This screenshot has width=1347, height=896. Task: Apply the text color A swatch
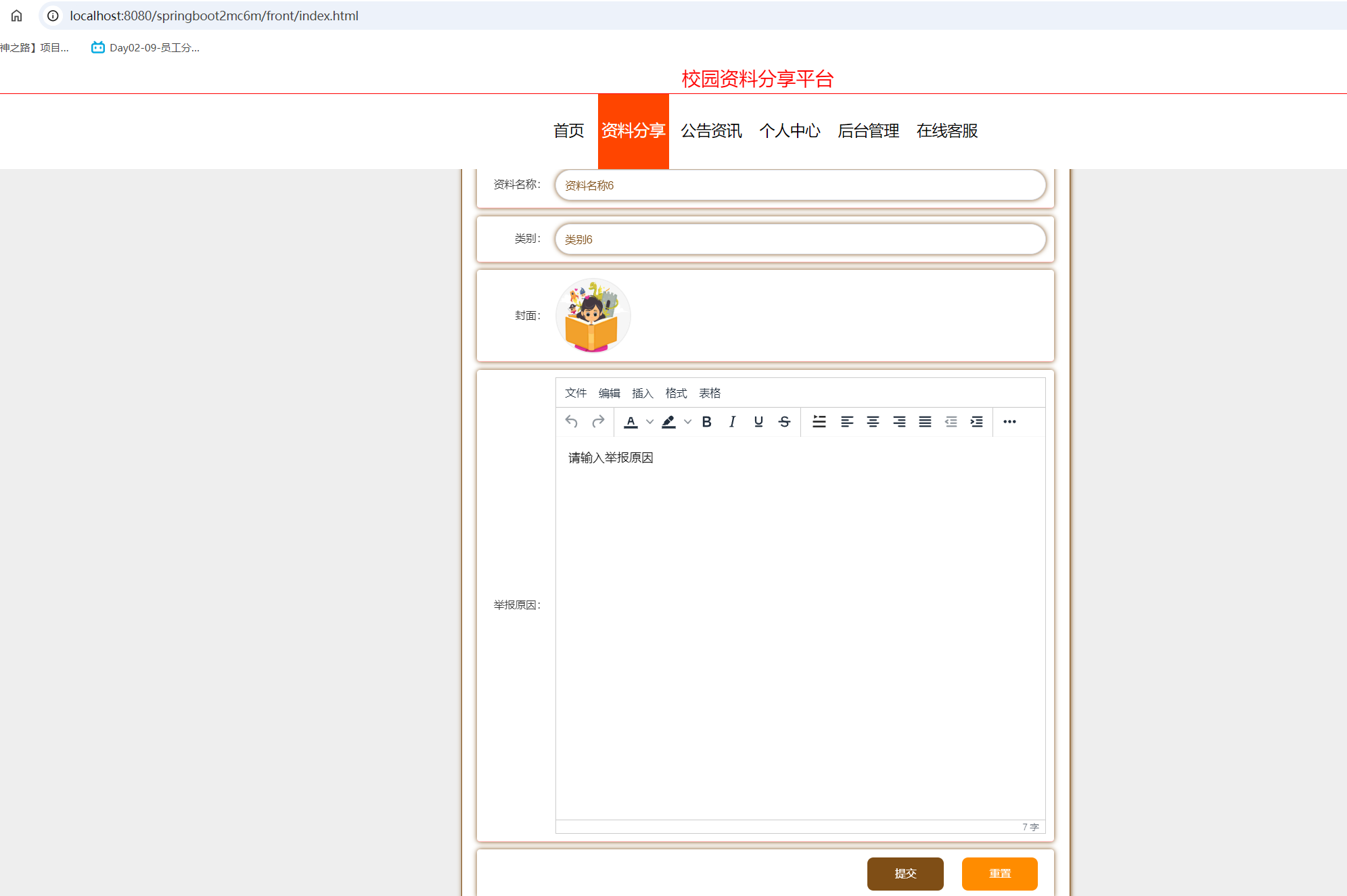pos(631,422)
